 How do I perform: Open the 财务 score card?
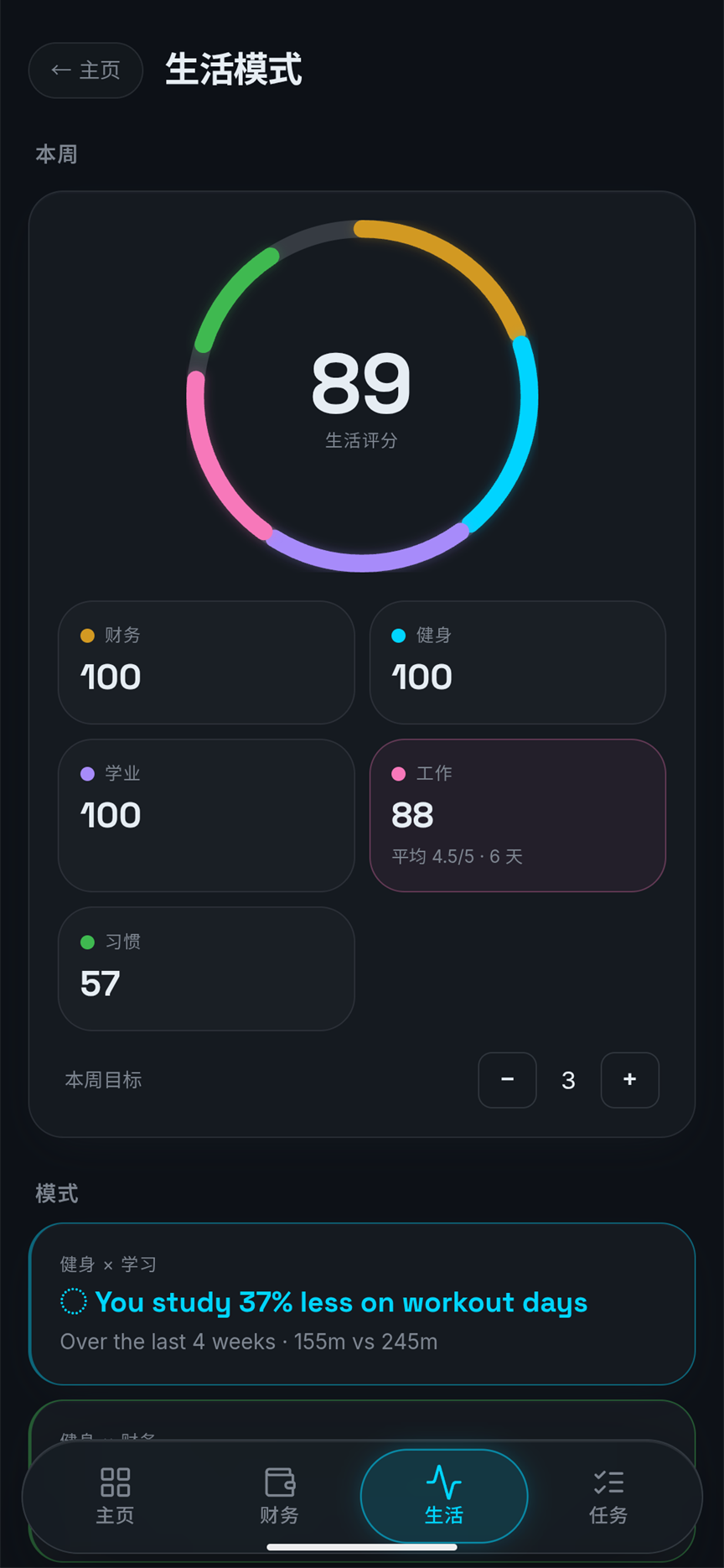pos(206,662)
